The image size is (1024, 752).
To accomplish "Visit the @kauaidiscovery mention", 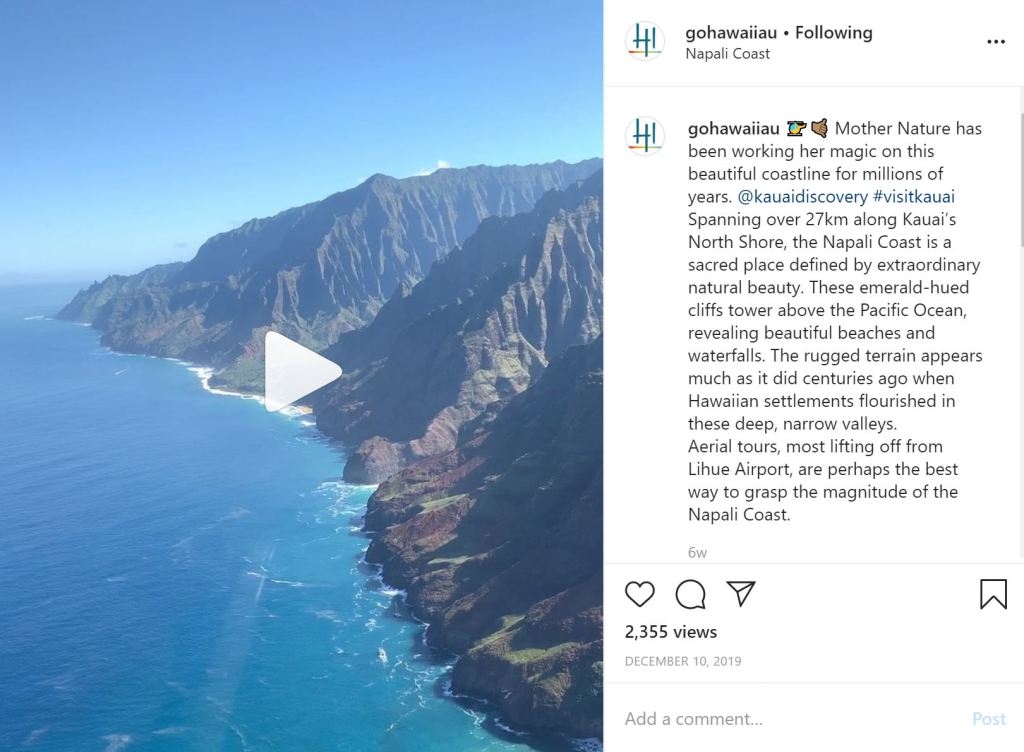I will 802,196.
